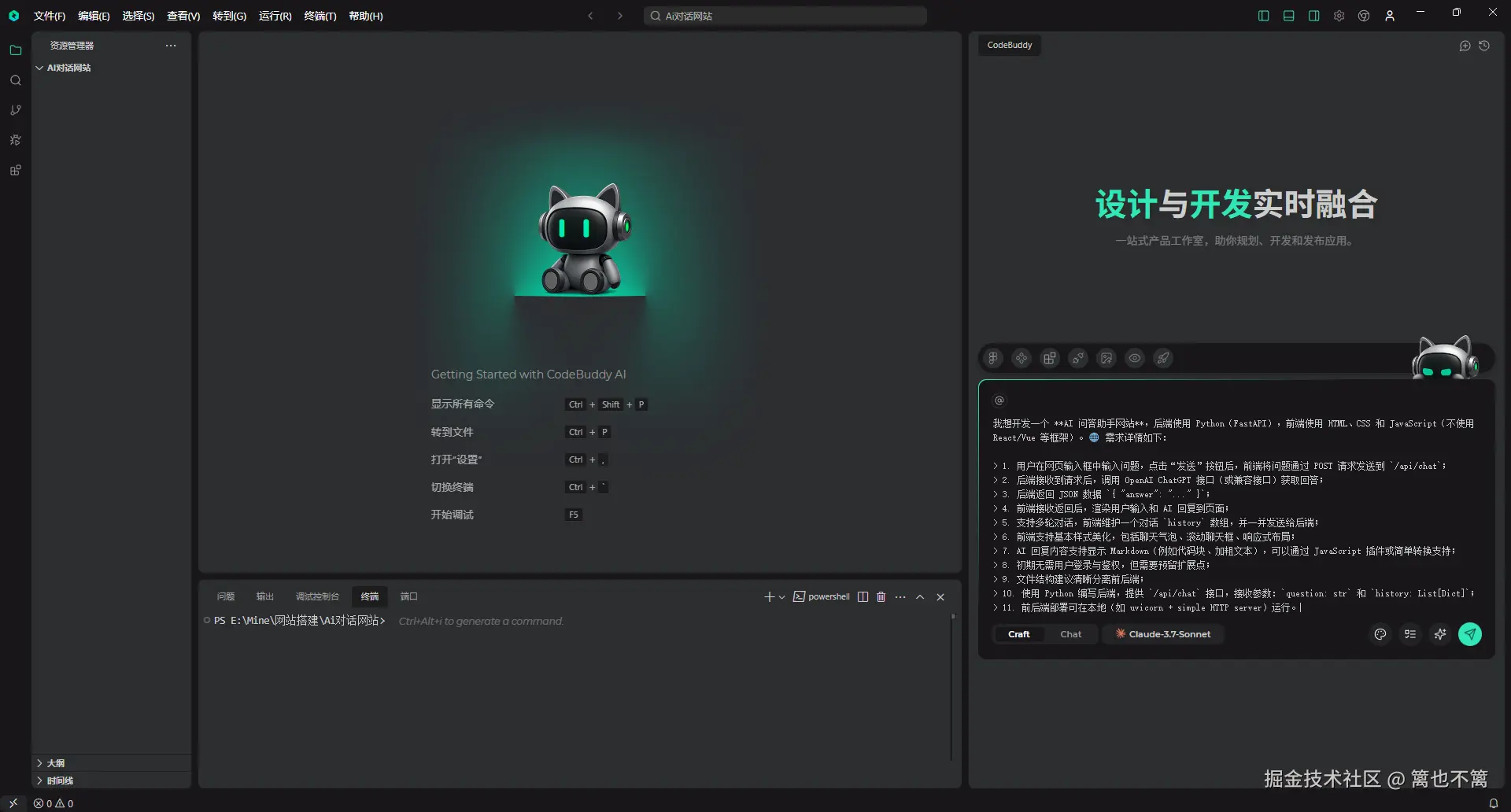
Task: Open the 运行(R) menu
Action: tap(275, 16)
